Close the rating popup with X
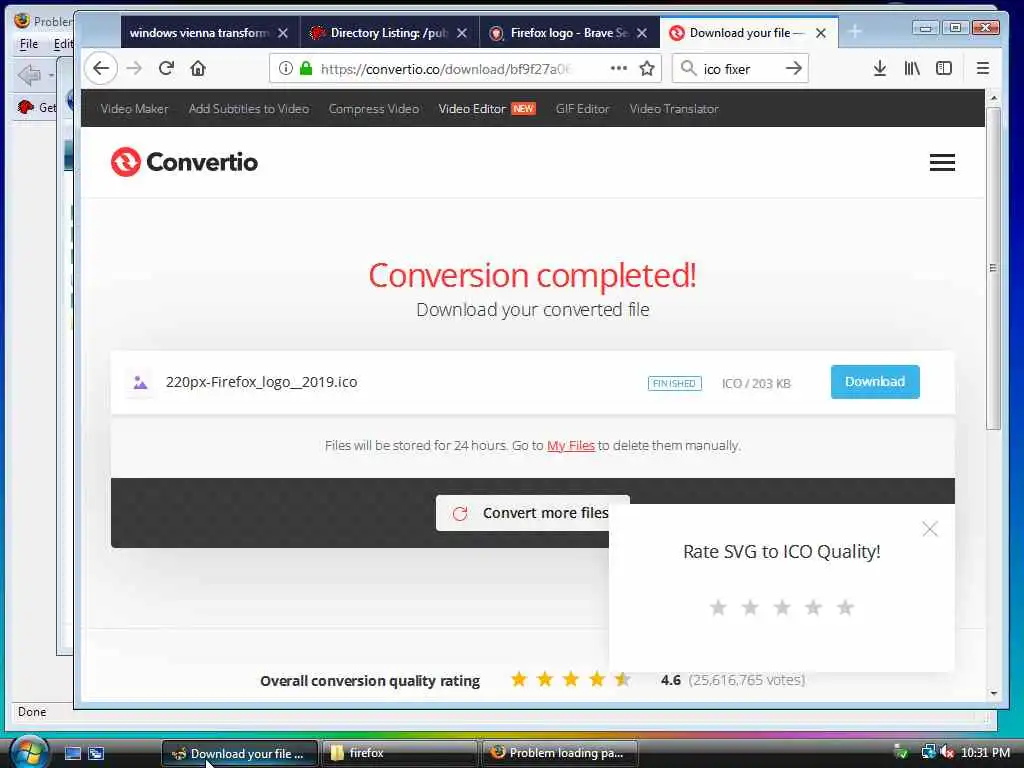The height and width of the screenshot is (768, 1024). click(x=930, y=528)
